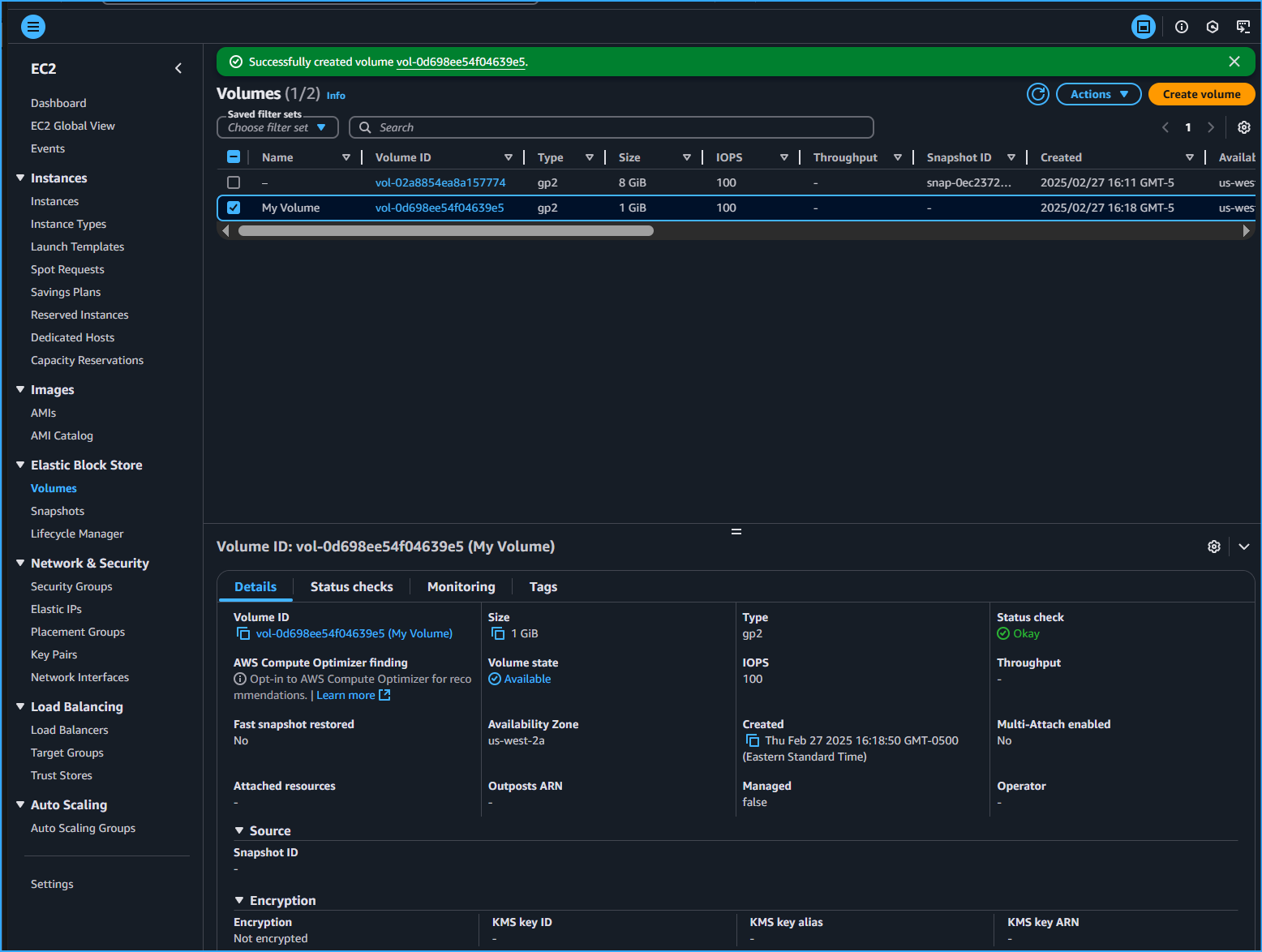Switch to the Monitoring tab
The image size is (1262, 952).
point(461,586)
